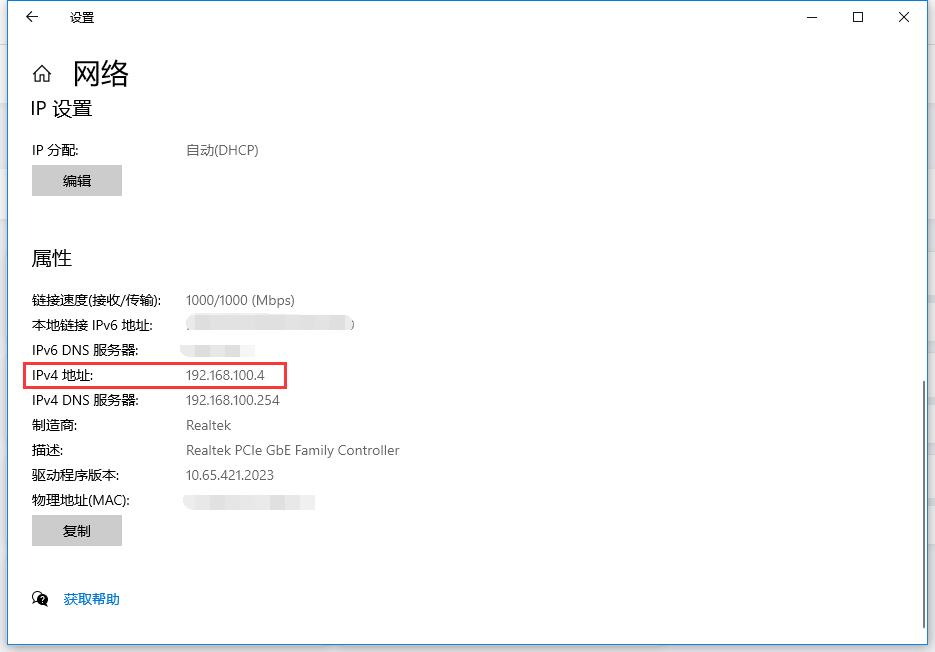
Task: Click the 自动(DHCP) assignment value
Action: tap(222, 150)
